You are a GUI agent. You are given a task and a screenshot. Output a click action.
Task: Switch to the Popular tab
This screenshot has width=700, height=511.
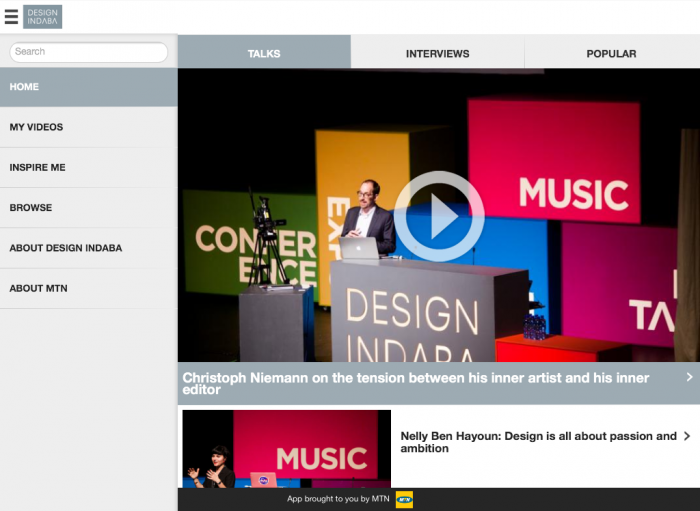[x=612, y=52]
